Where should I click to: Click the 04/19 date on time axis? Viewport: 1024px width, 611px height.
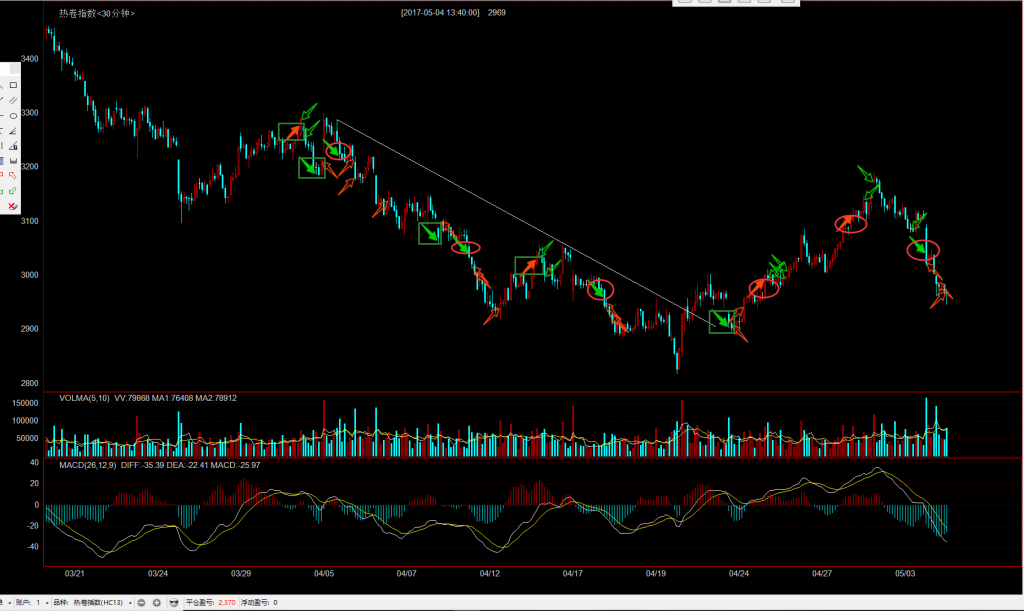coord(656,574)
